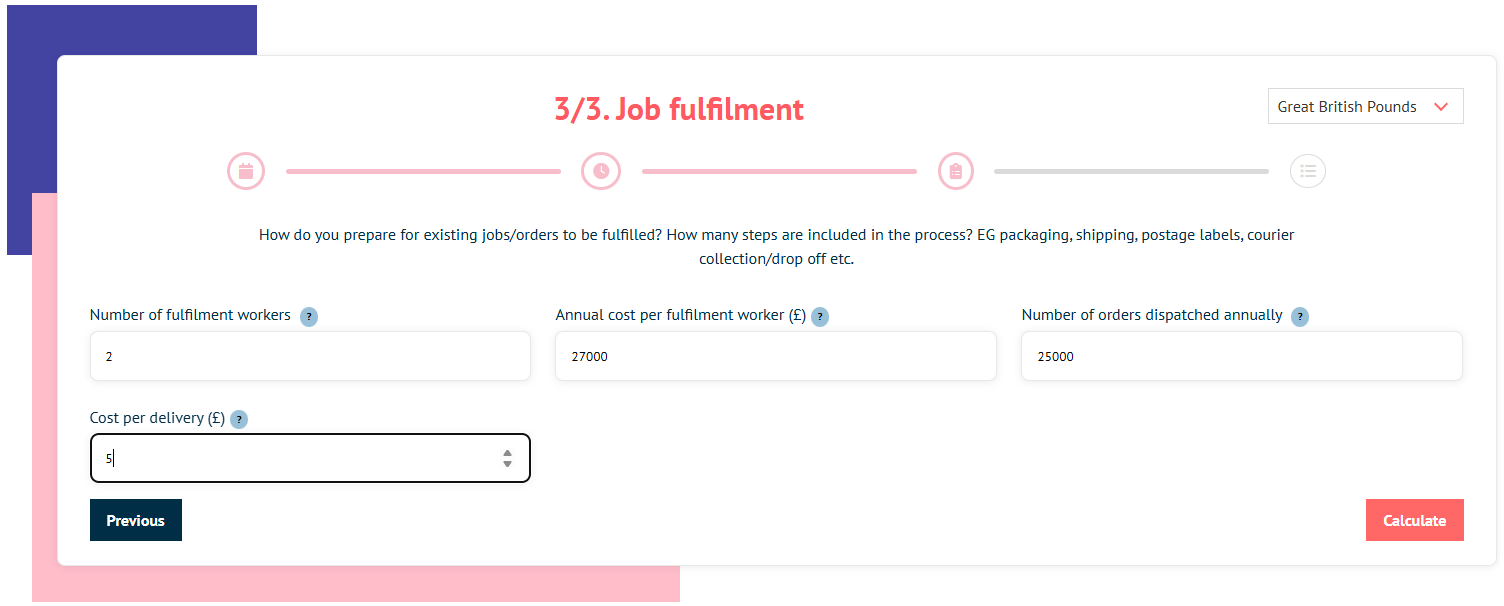The image size is (1504, 606).
Task: Click the clipboard step icon
Action: (x=956, y=171)
